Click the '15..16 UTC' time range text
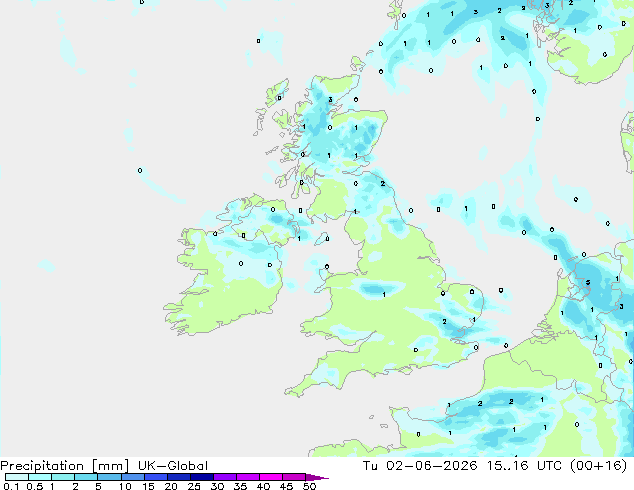This screenshot has width=634, height=490. point(524,466)
